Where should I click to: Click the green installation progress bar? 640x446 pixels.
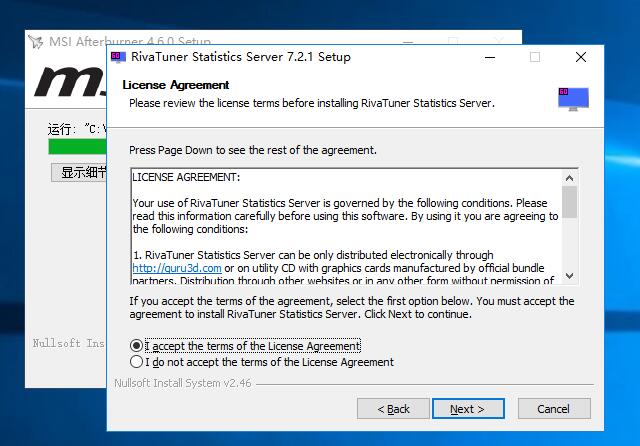click(x=76, y=147)
